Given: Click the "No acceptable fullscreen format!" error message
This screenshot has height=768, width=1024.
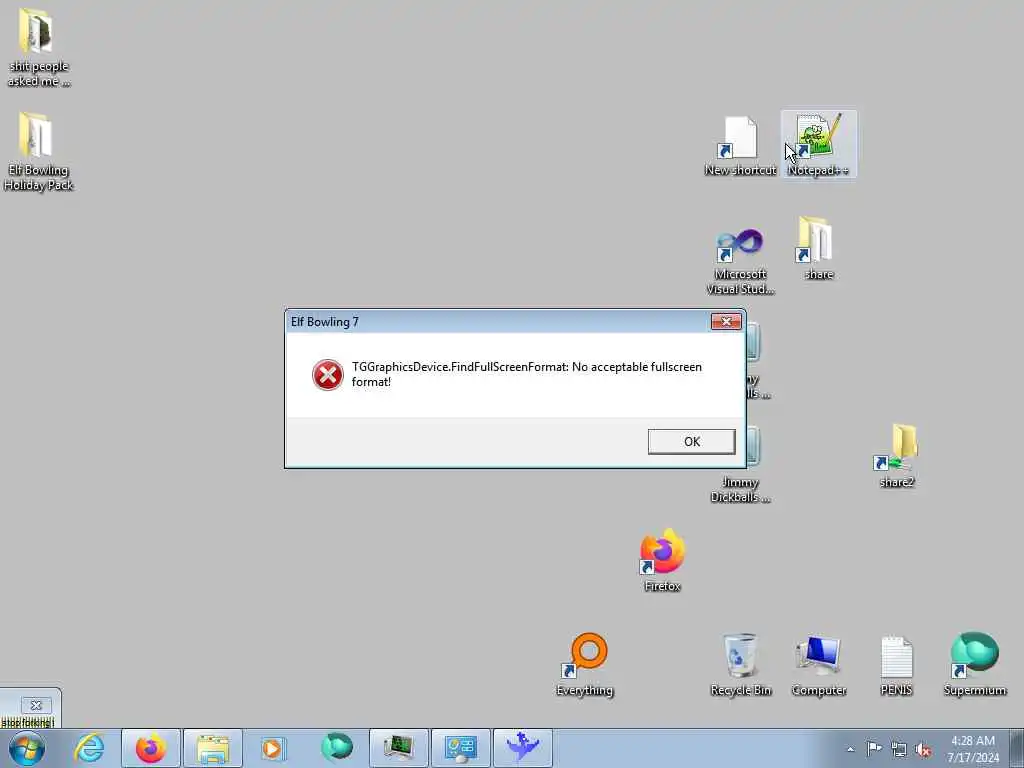Looking at the screenshot, I should pyautogui.click(x=526, y=374).
